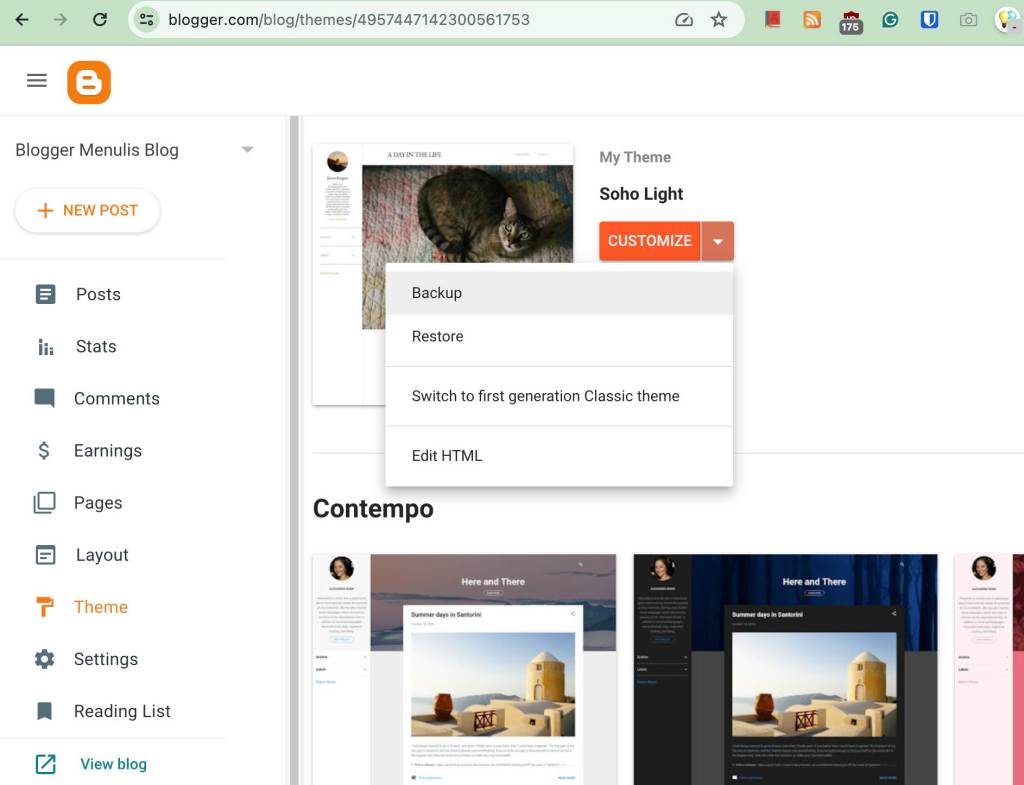Click the speedometer icon in address bar
This screenshot has height=785, width=1024.
point(683,20)
